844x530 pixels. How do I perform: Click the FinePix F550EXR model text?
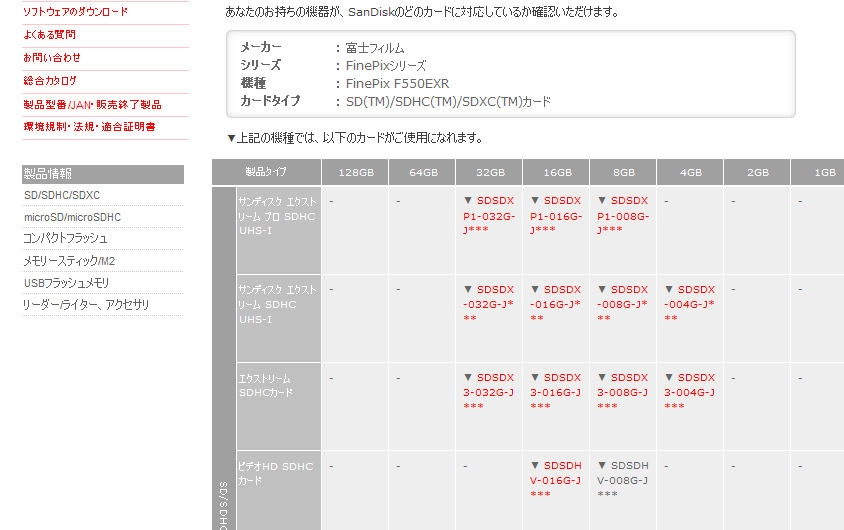click(x=397, y=83)
